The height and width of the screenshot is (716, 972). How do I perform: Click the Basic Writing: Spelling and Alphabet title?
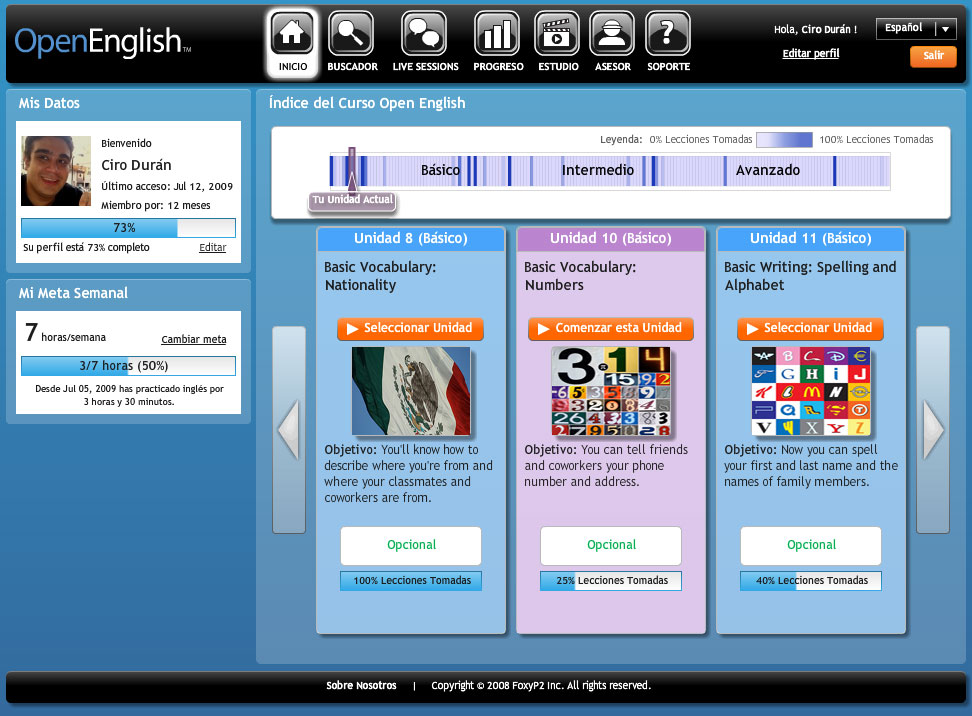pos(810,276)
